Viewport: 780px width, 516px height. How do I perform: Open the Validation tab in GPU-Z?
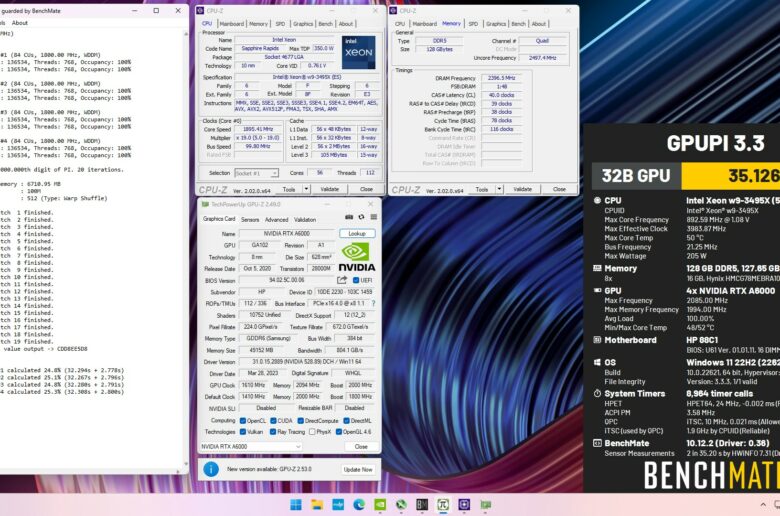305,219
